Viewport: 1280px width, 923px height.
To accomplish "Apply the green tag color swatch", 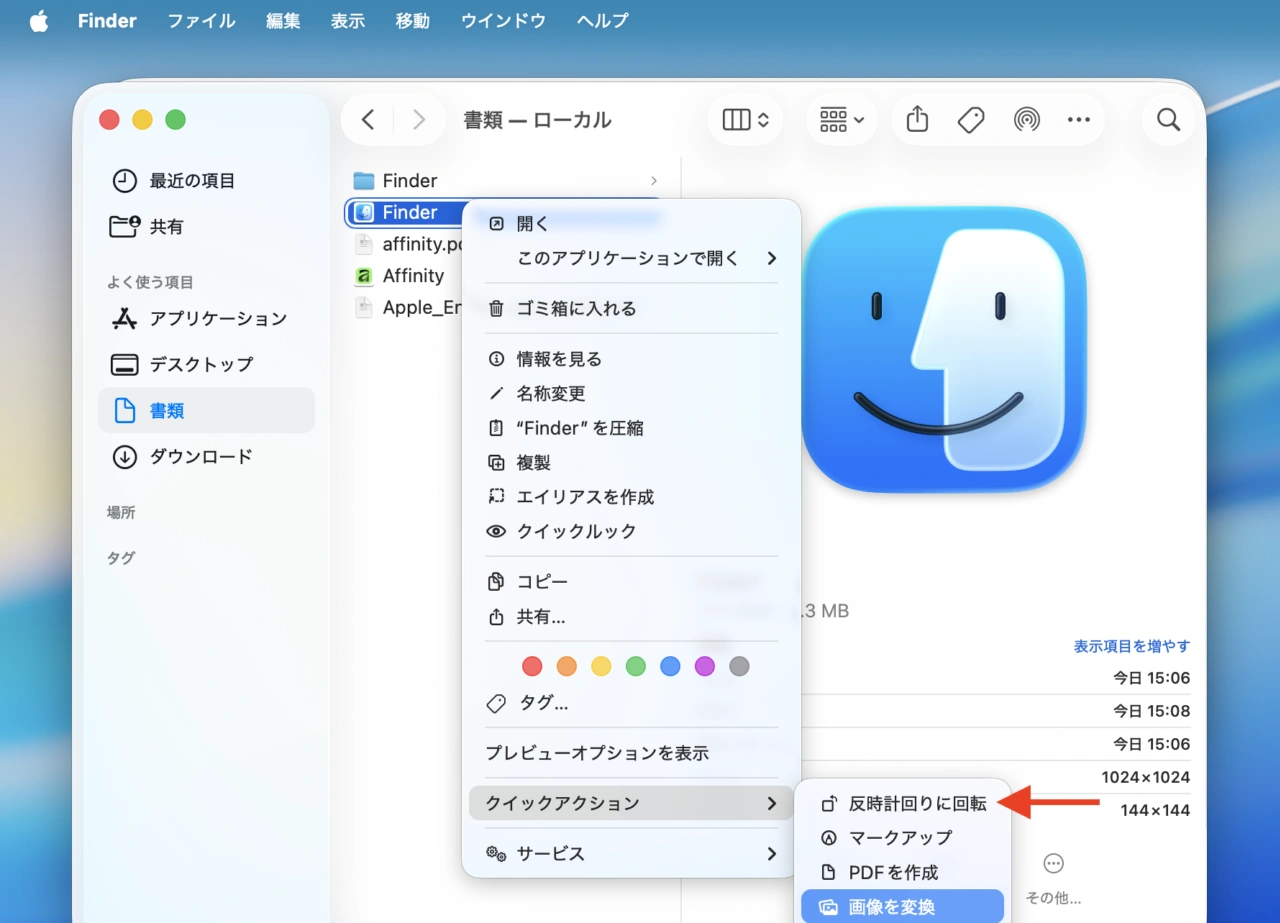I will [636, 666].
